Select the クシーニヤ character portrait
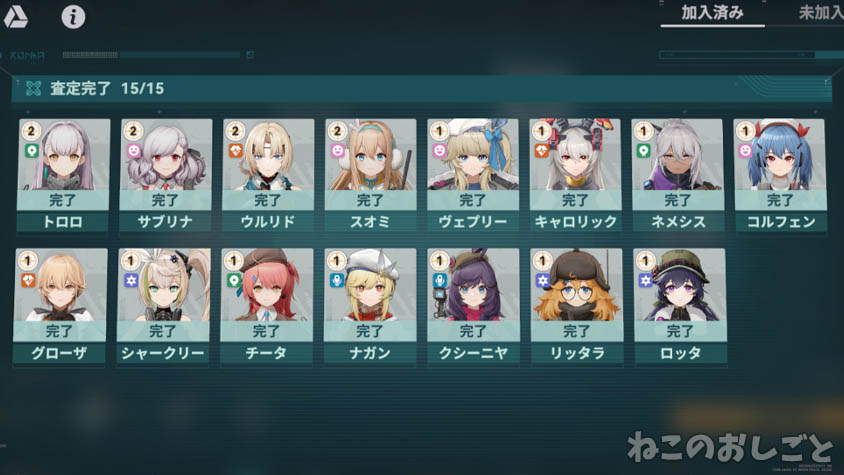This screenshot has width=844, height=475. point(474,285)
